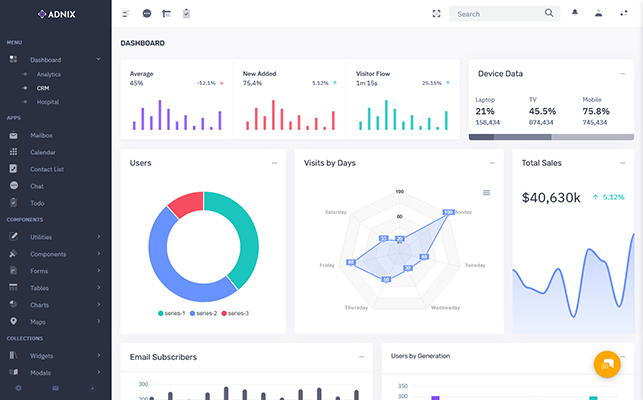Screen dimensions: 643x400
Task: Select Hospital under Dashboard
Action: pos(47,101)
